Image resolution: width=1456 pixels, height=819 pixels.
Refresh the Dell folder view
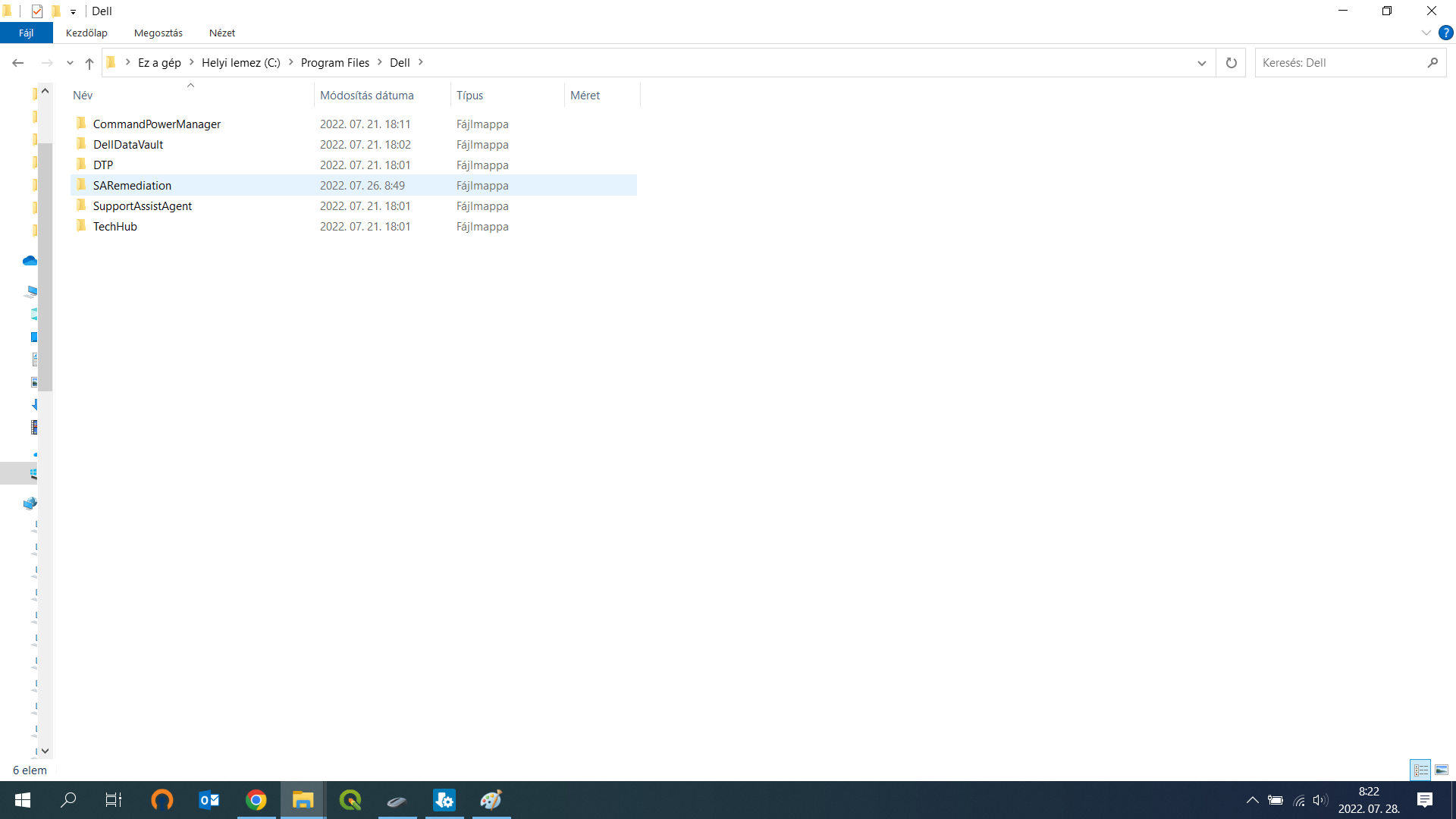click(1232, 63)
